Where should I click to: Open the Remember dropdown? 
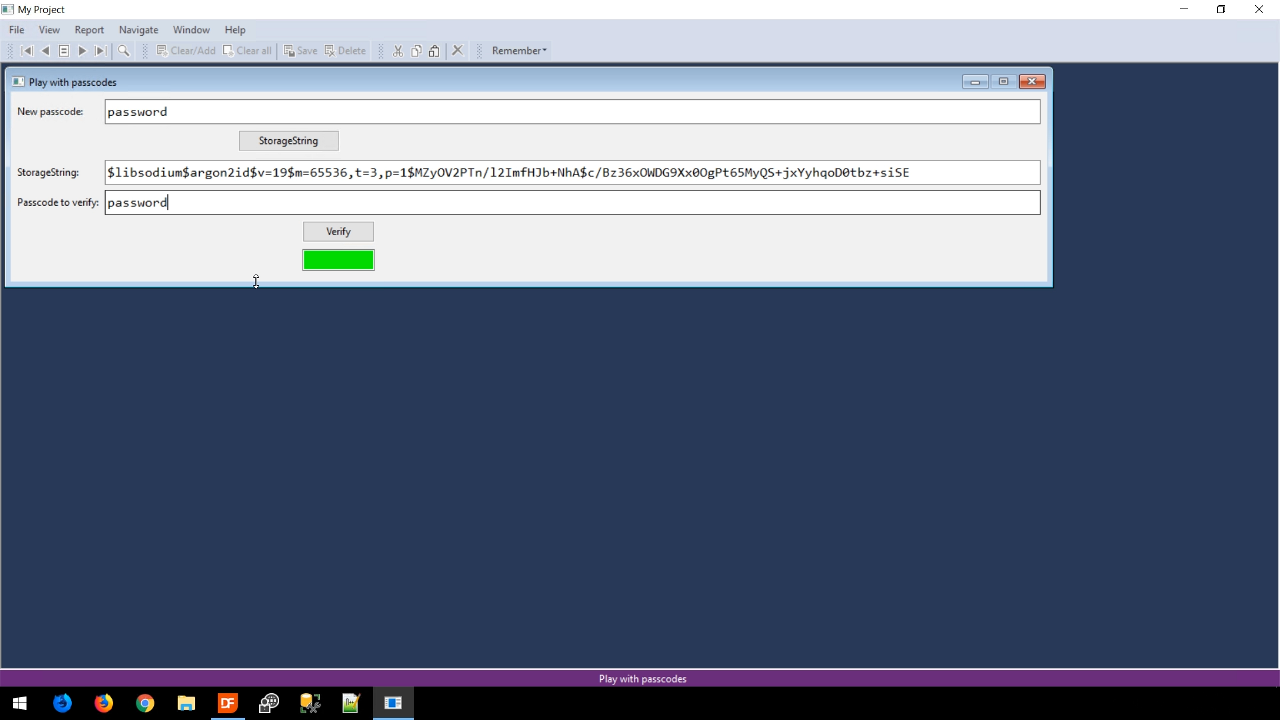(x=519, y=51)
